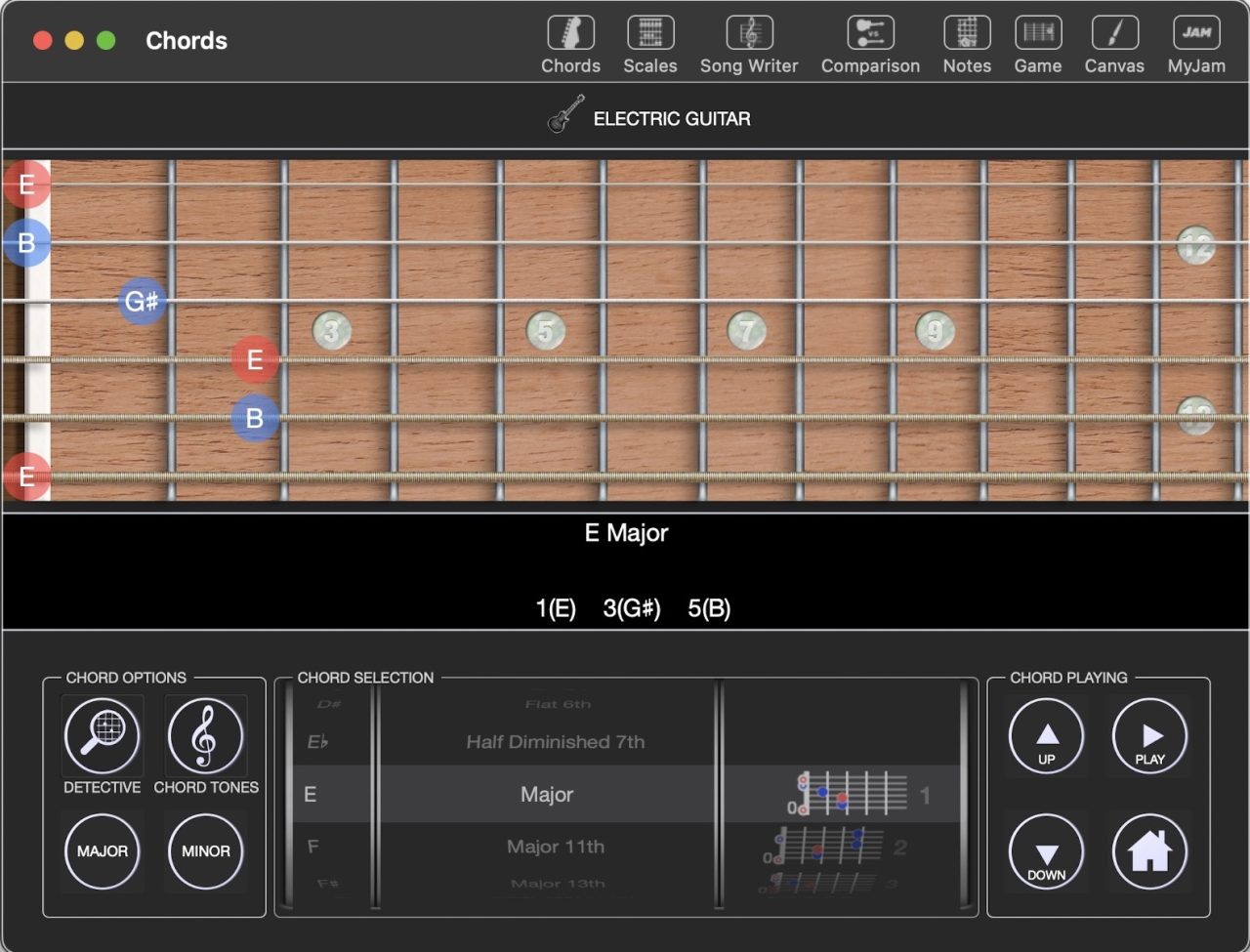Open the Comparison tool

click(870, 45)
